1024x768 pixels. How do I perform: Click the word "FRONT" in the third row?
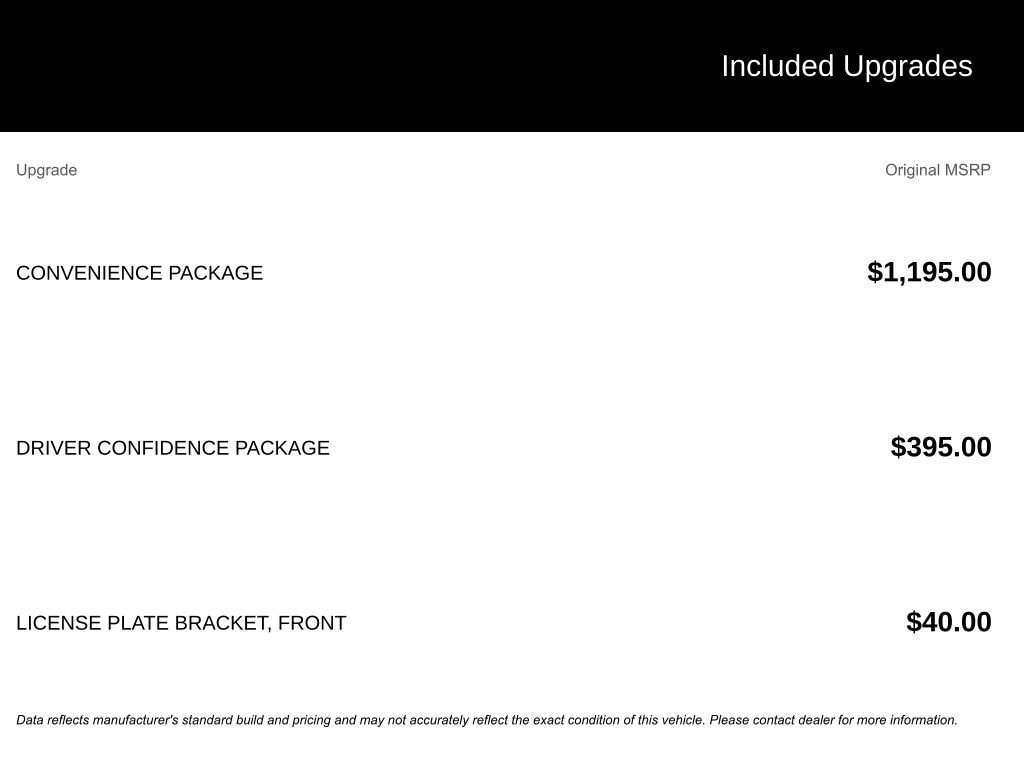pos(312,623)
